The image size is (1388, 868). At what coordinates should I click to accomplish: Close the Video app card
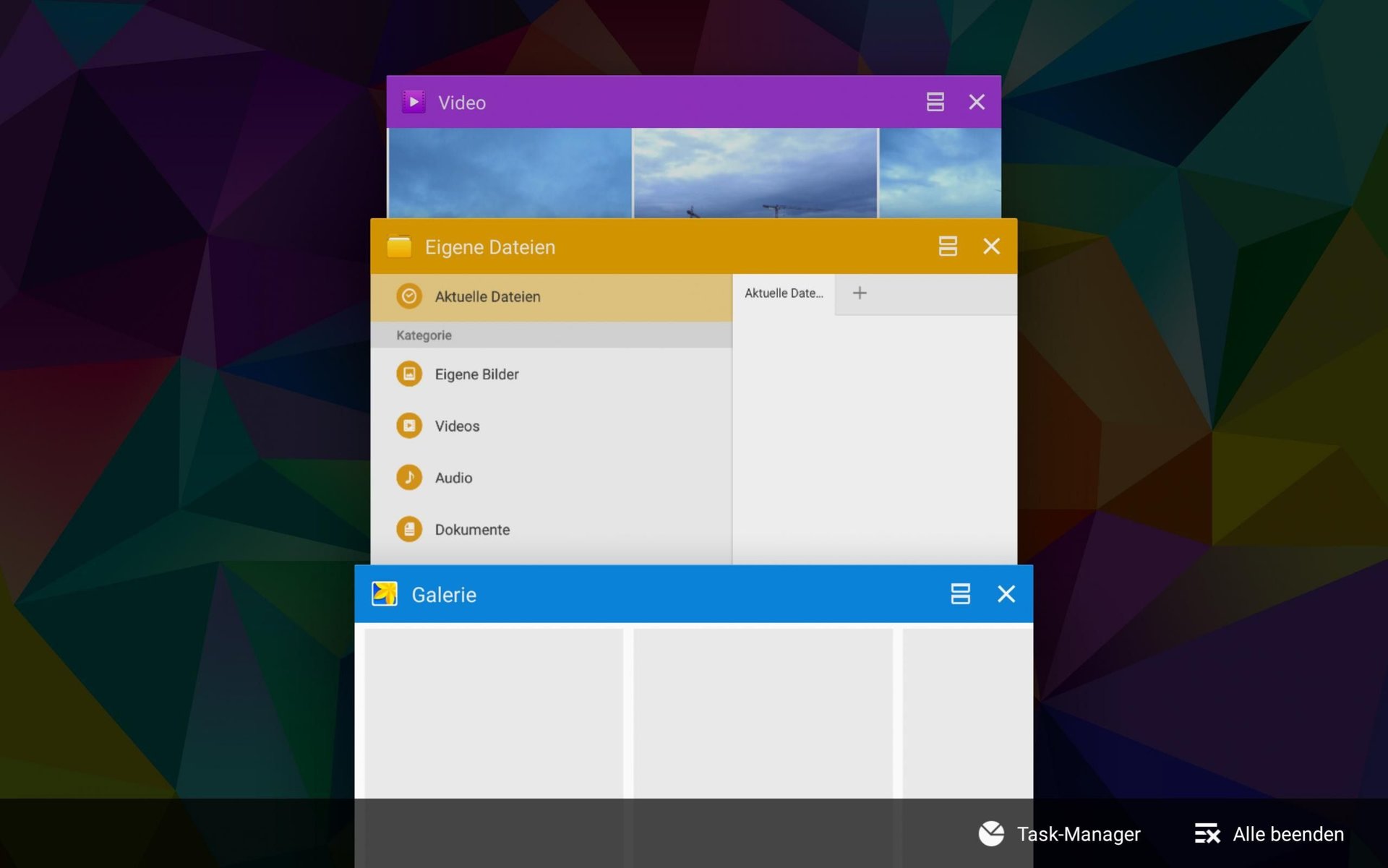977,102
